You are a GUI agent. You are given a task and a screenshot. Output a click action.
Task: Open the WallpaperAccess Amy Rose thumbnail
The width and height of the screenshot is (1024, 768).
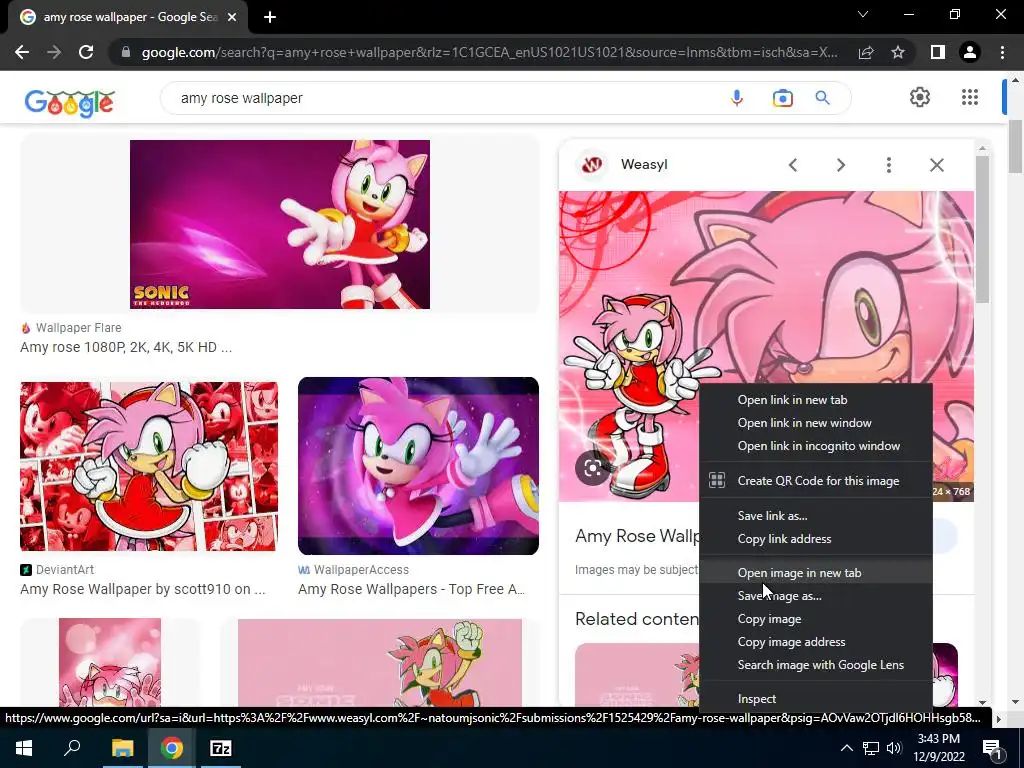(x=418, y=466)
